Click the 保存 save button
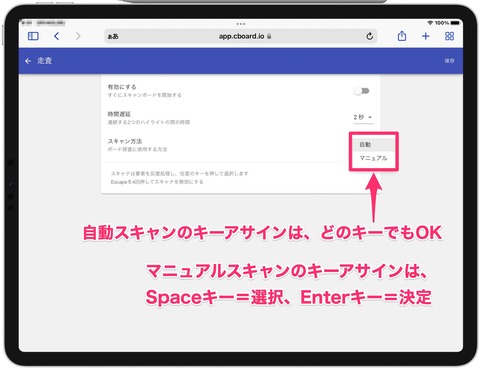The height and width of the screenshot is (369, 480). click(x=449, y=61)
